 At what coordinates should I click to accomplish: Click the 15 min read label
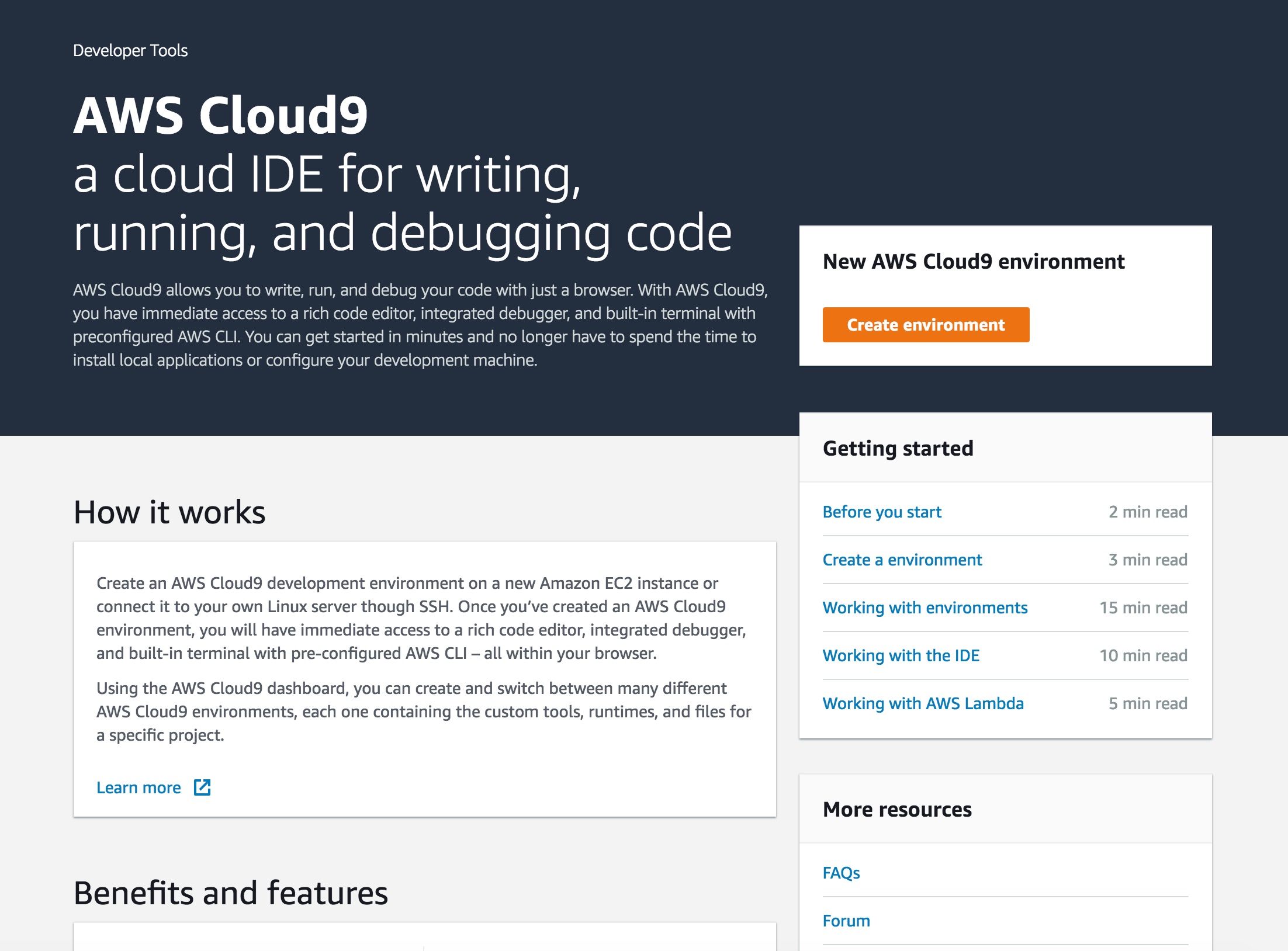pyautogui.click(x=1144, y=608)
